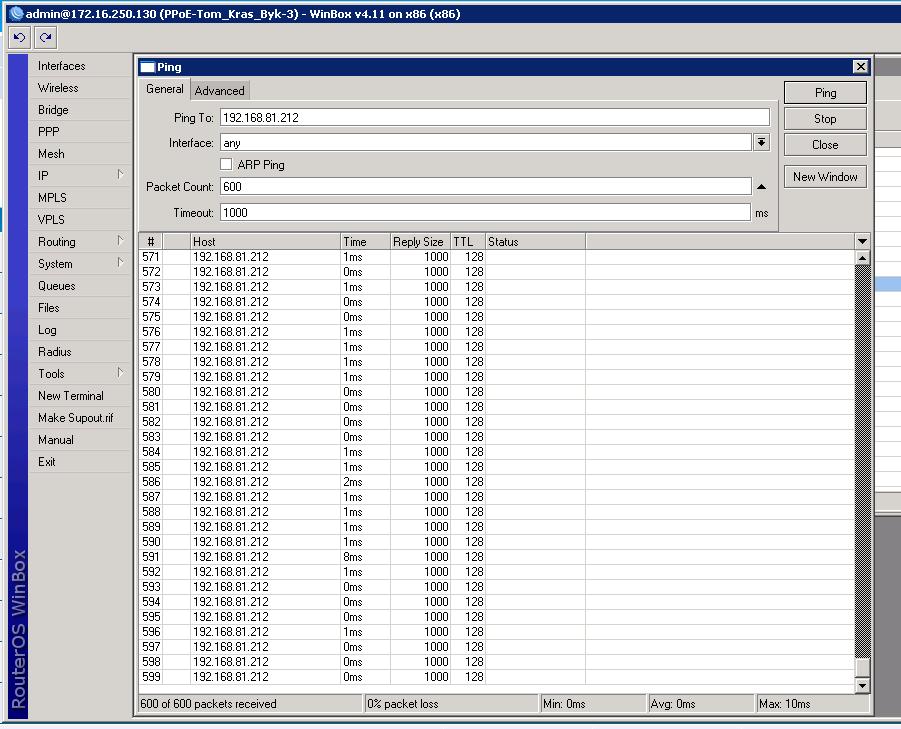The height and width of the screenshot is (729, 901).
Task: Click the '600 of 600 packets received' status
Action: [250, 704]
